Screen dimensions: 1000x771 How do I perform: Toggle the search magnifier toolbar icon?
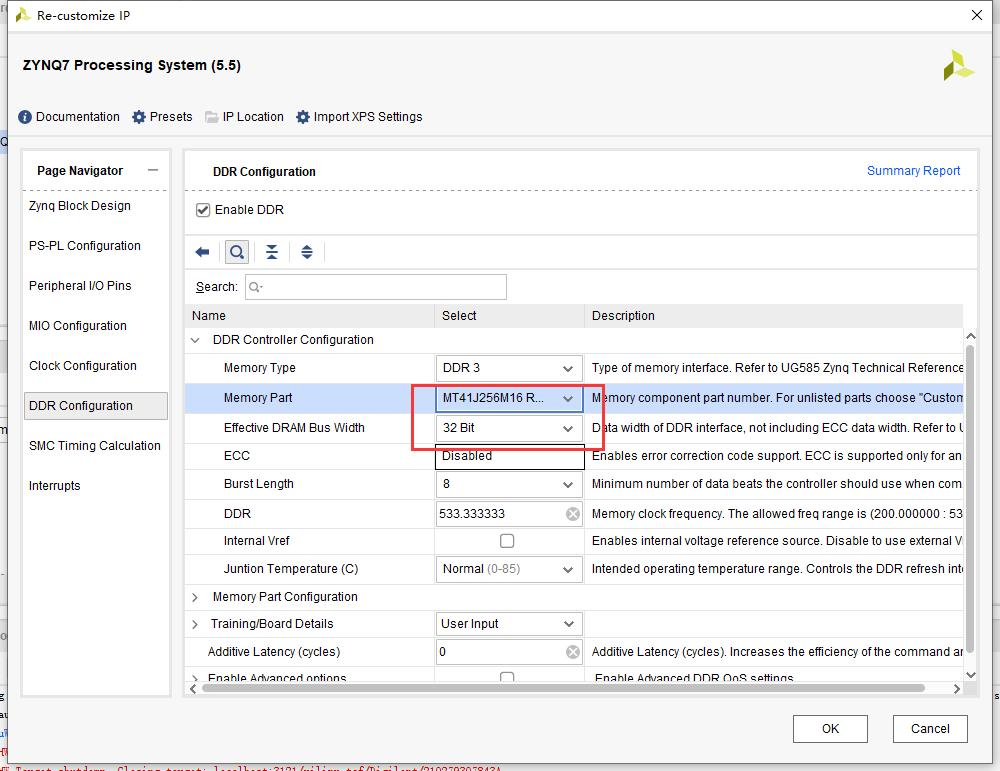click(237, 252)
